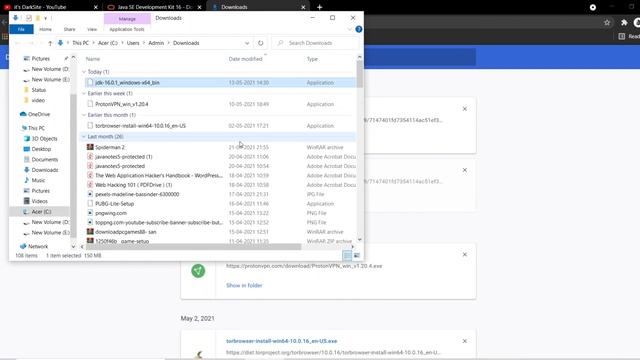Click the file list vertical scrollbar
Screen dimensions: 640x360
click(360, 73)
